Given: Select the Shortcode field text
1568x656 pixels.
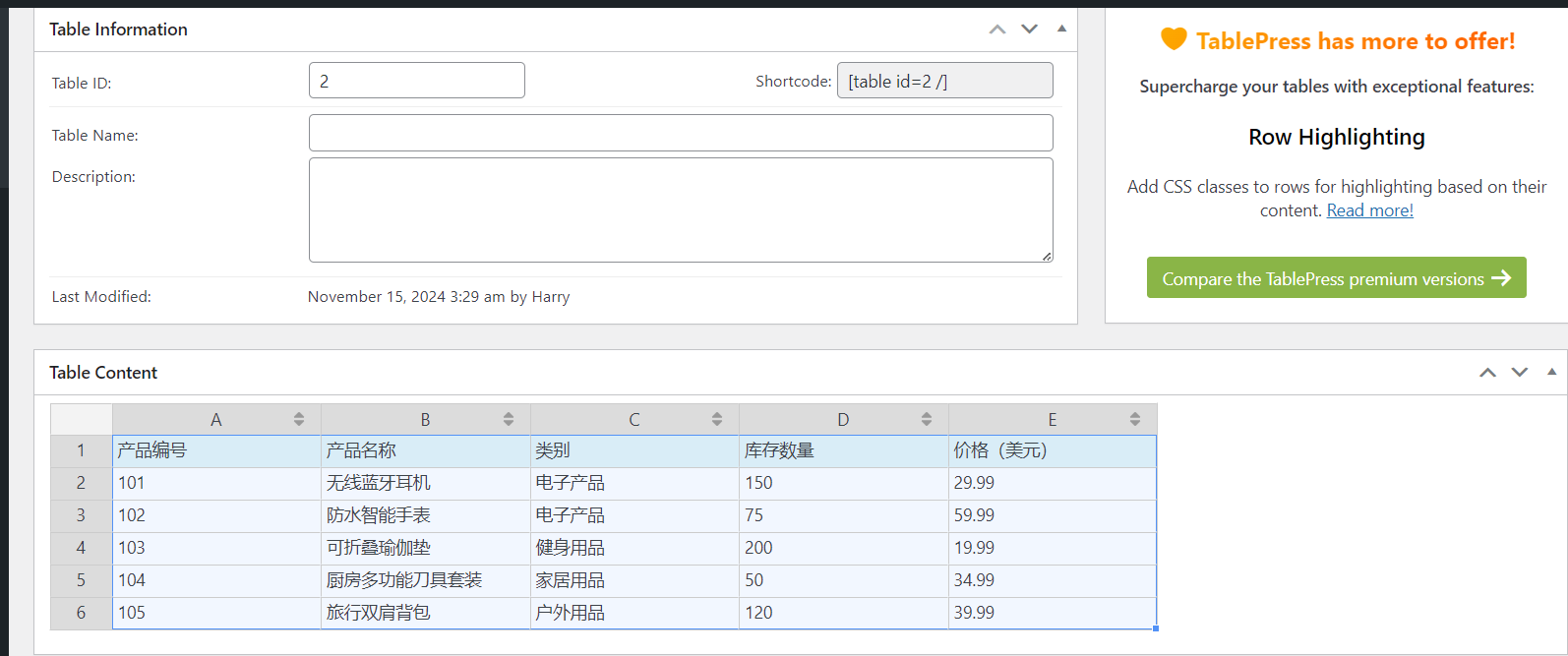Looking at the screenshot, I should (x=944, y=81).
